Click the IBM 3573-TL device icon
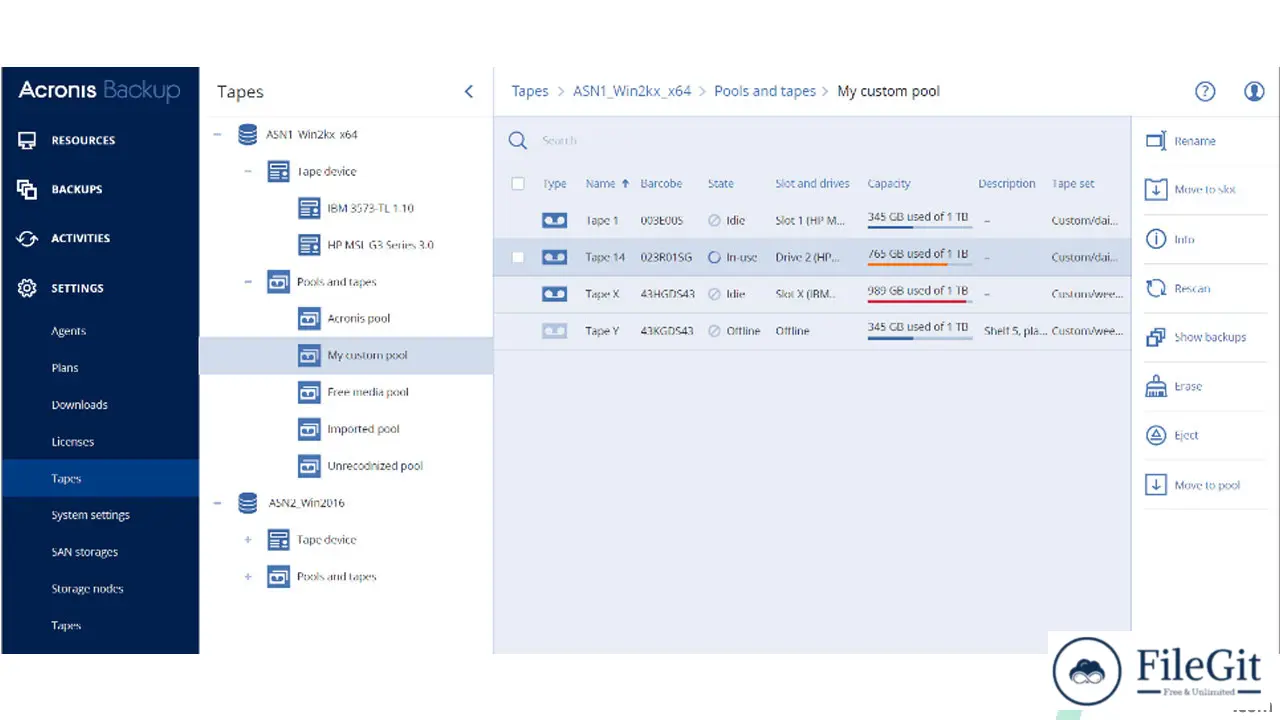 click(309, 208)
